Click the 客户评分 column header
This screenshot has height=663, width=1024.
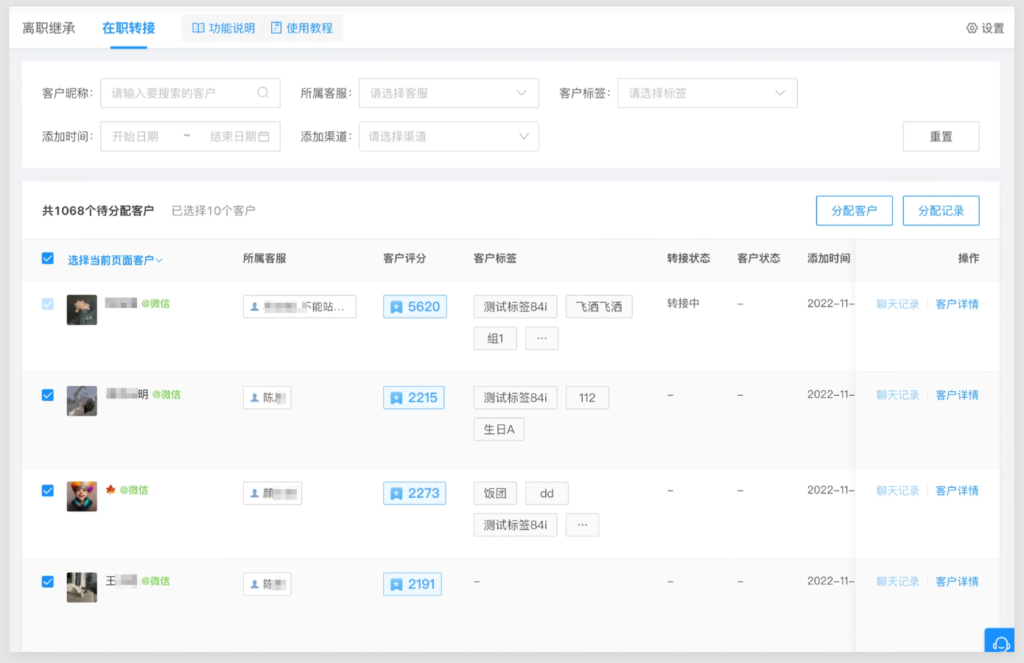pos(404,258)
